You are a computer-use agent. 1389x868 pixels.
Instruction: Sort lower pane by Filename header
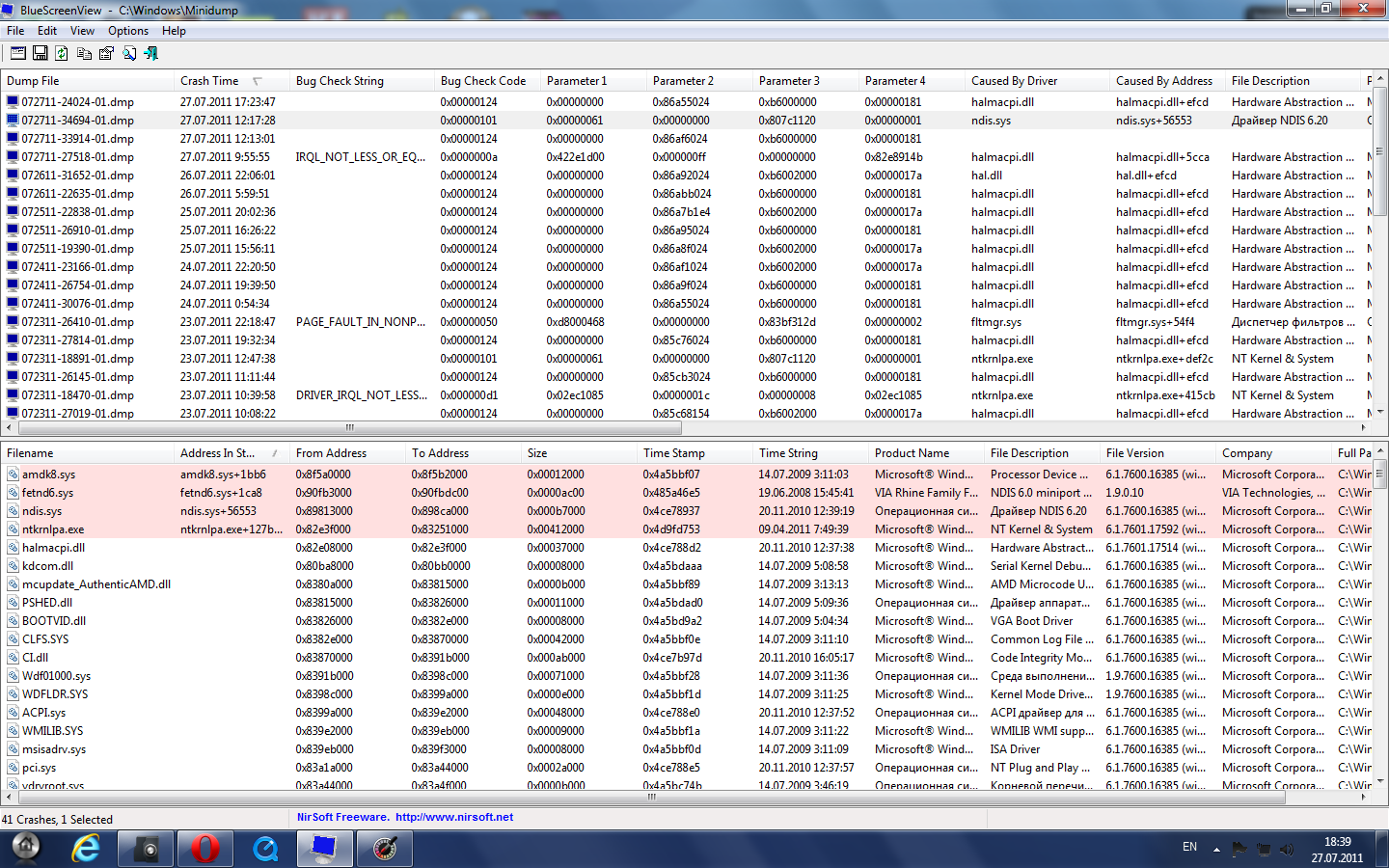pyautogui.click(x=88, y=453)
